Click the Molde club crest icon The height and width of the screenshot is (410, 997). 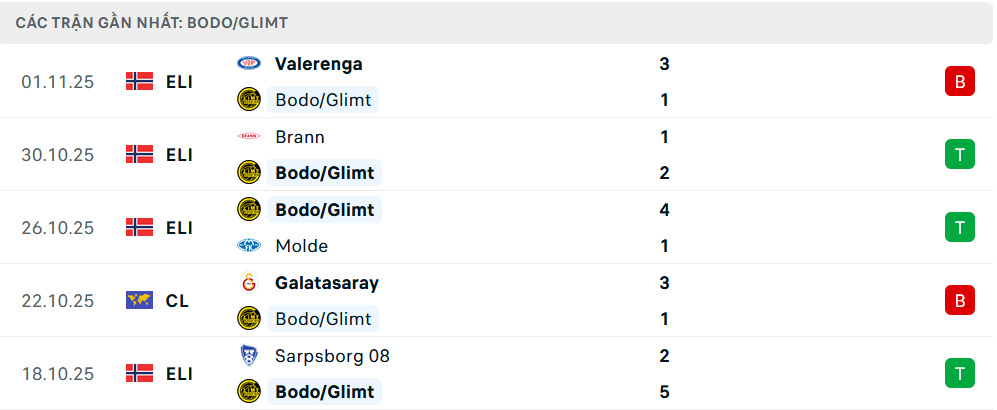click(x=248, y=246)
